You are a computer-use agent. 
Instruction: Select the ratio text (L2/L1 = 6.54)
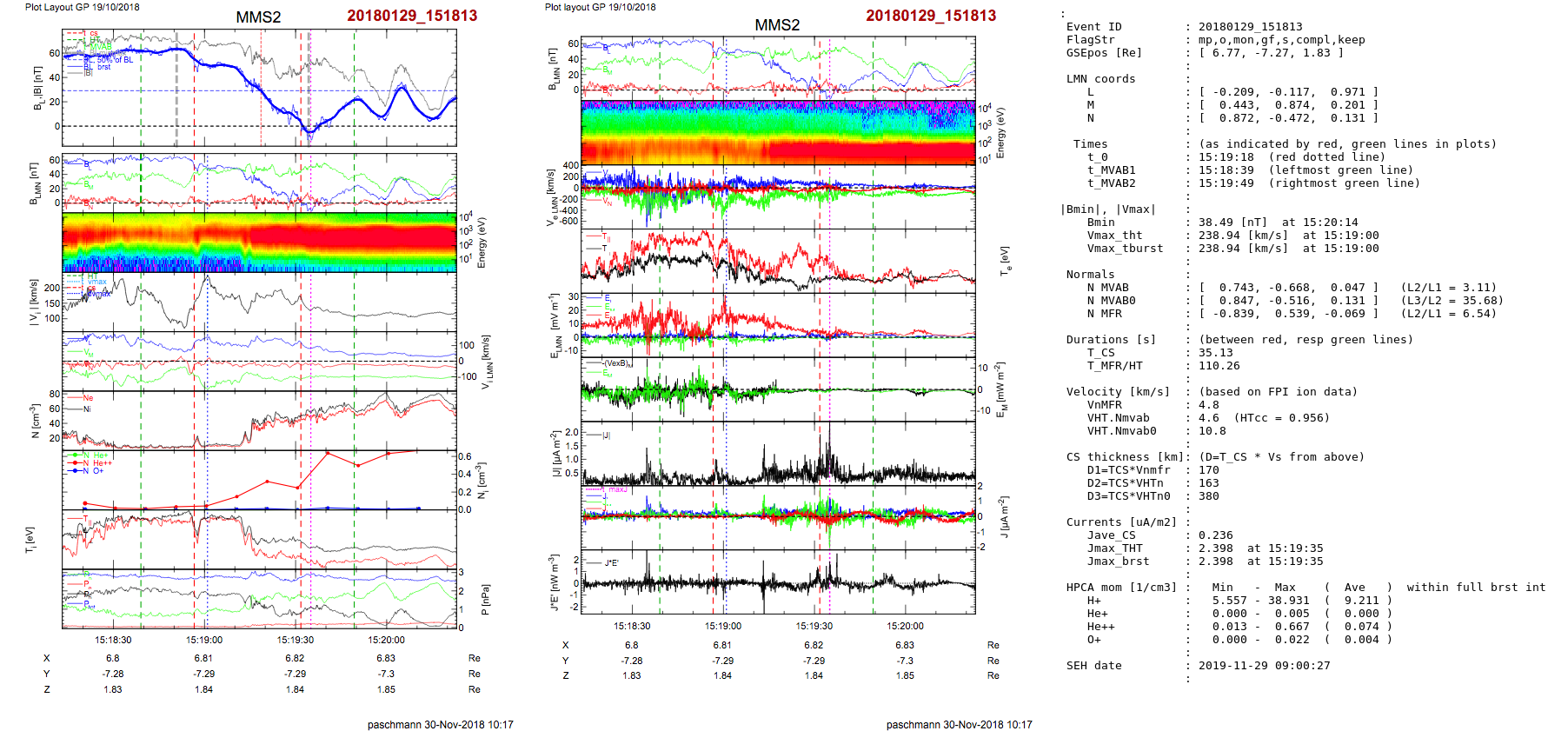[1449, 314]
